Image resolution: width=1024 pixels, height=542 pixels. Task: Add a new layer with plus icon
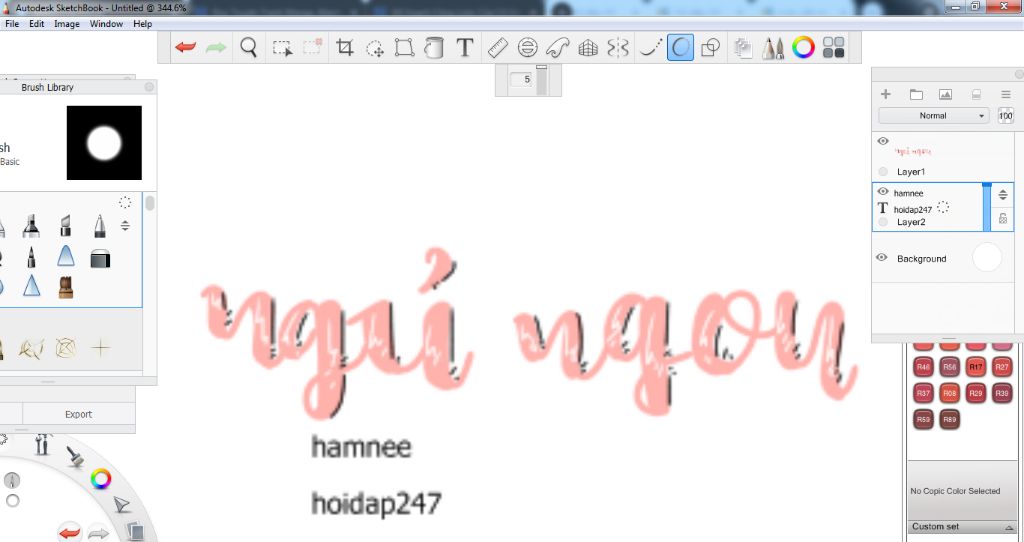point(886,94)
